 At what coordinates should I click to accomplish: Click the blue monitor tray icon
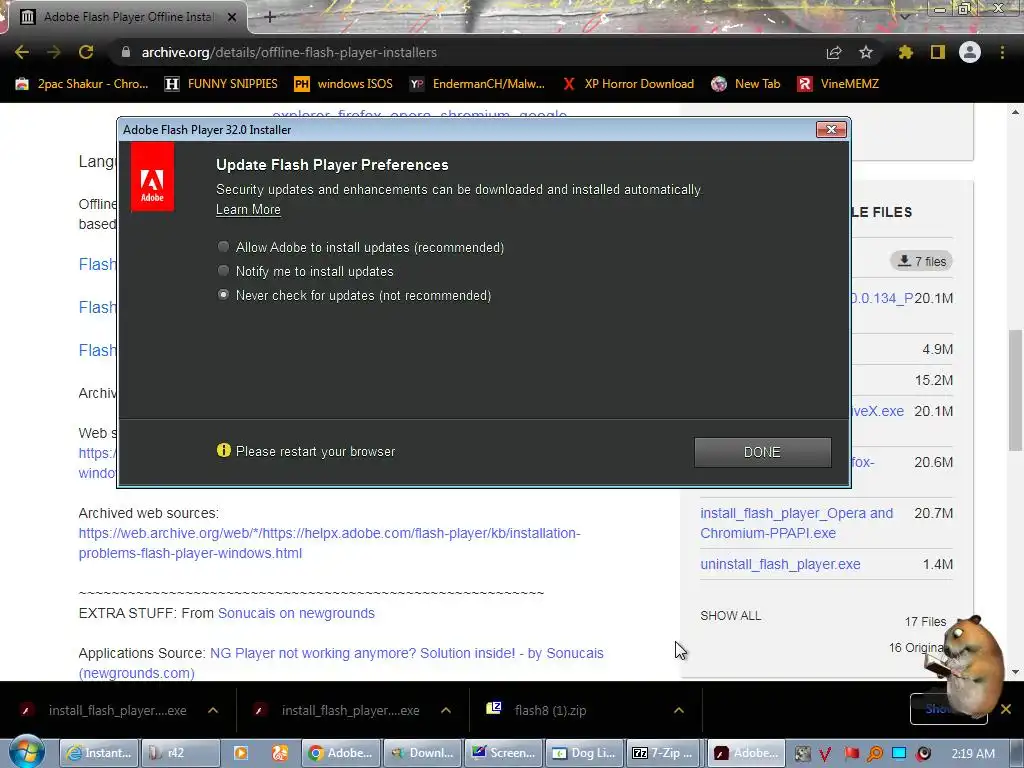click(x=899, y=753)
